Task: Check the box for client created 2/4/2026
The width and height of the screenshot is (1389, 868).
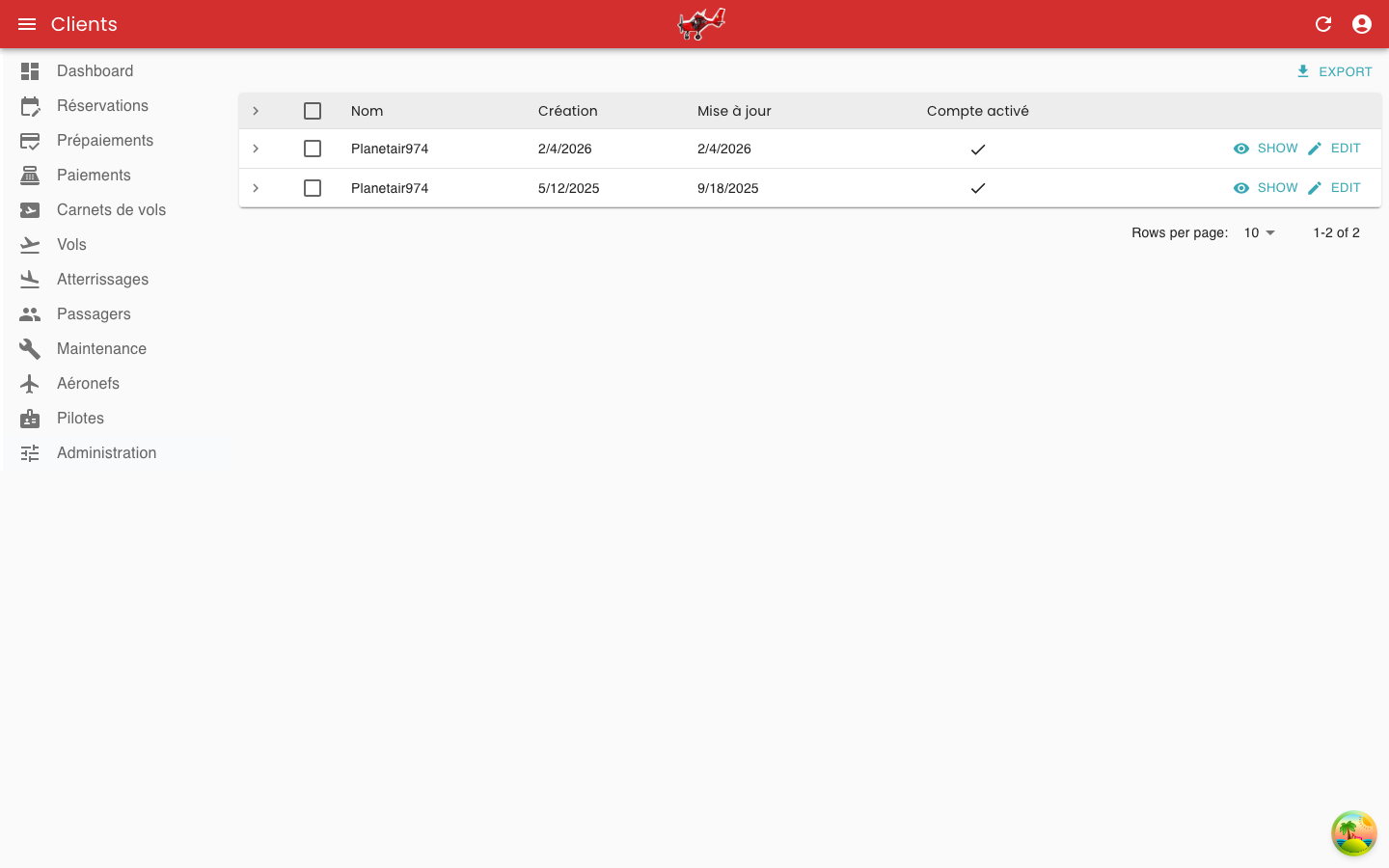Action: [313, 149]
